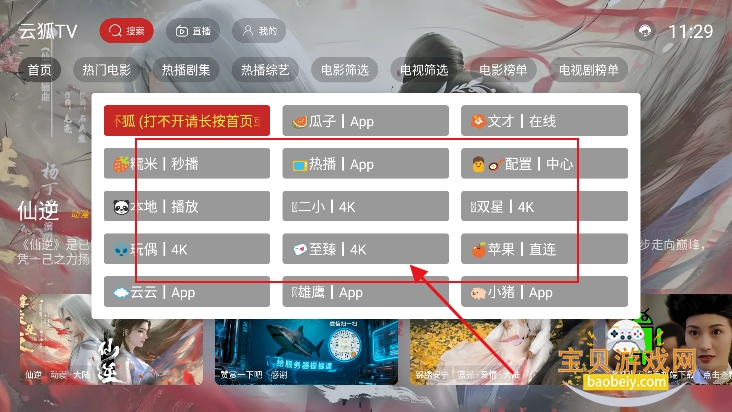Switch to the 热播剧集 tab

[x=186, y=70]
